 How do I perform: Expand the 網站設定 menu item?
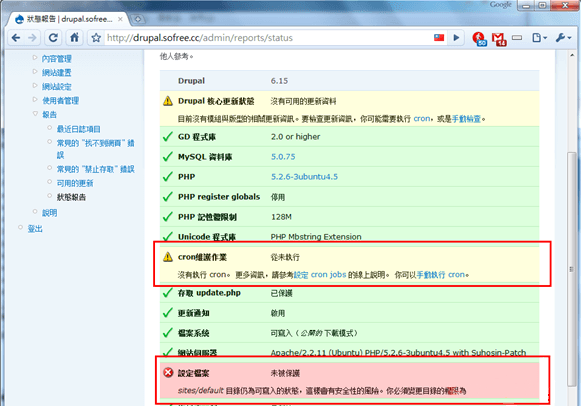pos(35,86)
